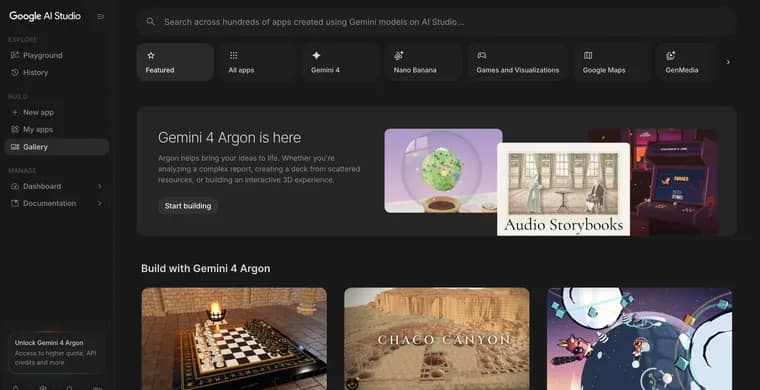The height and width of the screenshot is (390, 760).
Task: Expand Documentation submenu chevron
Action: 99,203
